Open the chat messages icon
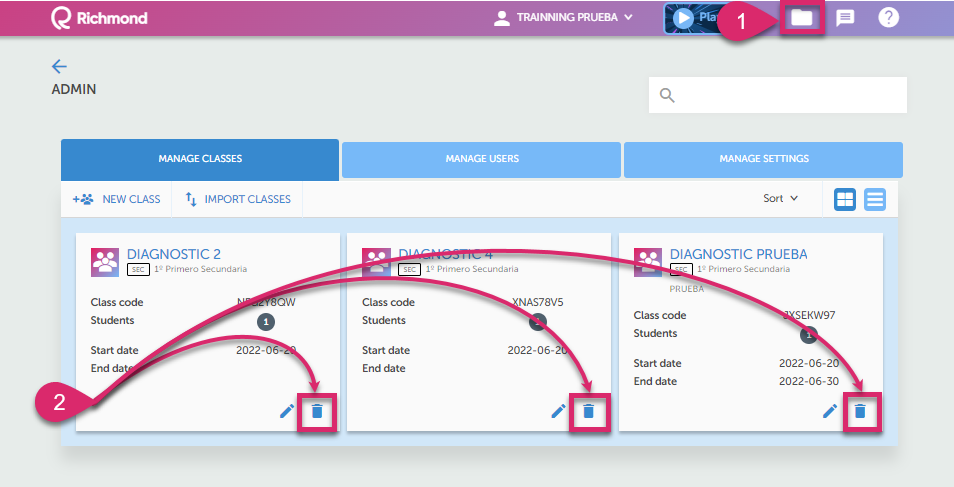 [x=845, y=18]
